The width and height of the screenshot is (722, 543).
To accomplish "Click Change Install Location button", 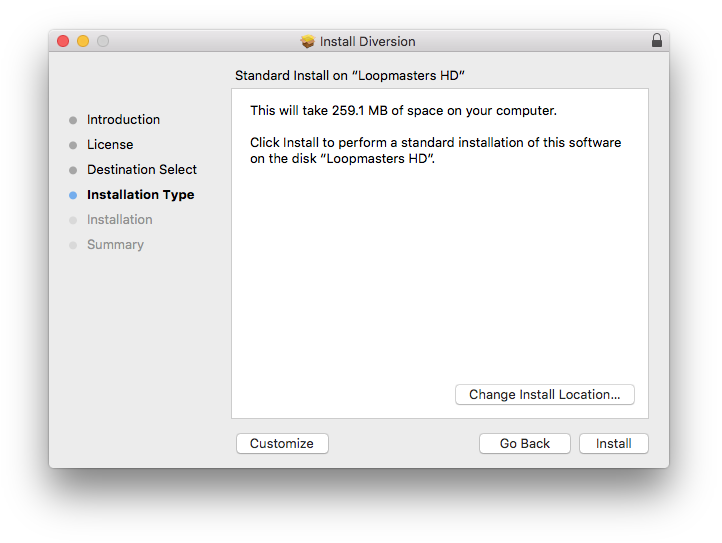I will coord(545,395).
